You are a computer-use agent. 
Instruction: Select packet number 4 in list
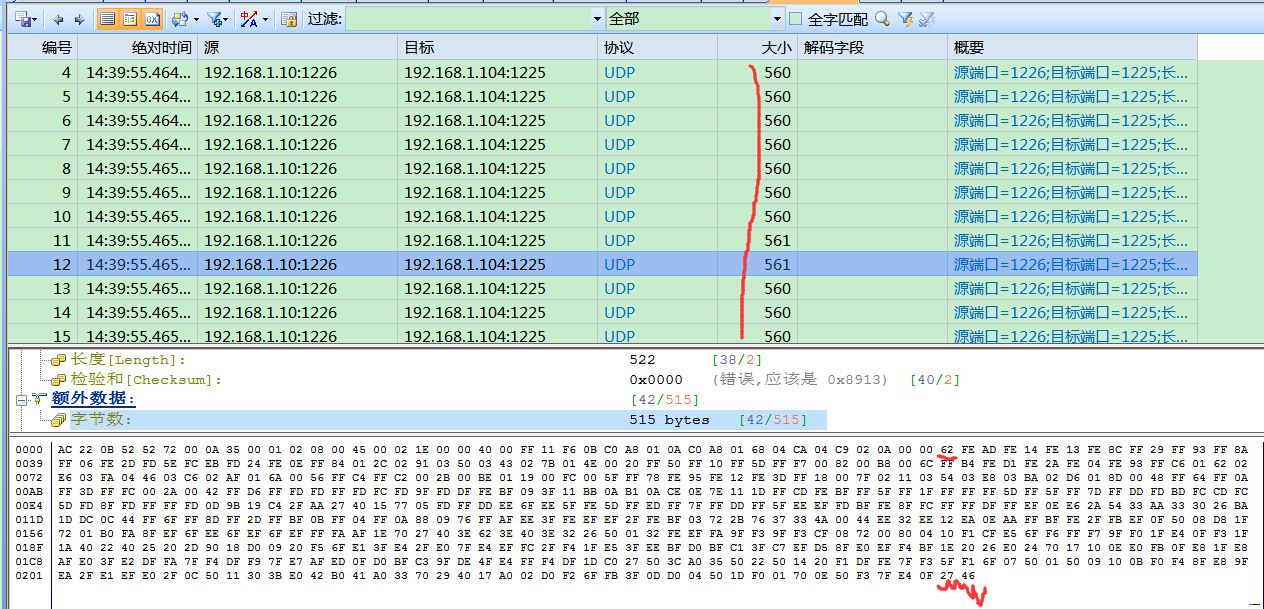pyautogui.click(x=300, y=72)
